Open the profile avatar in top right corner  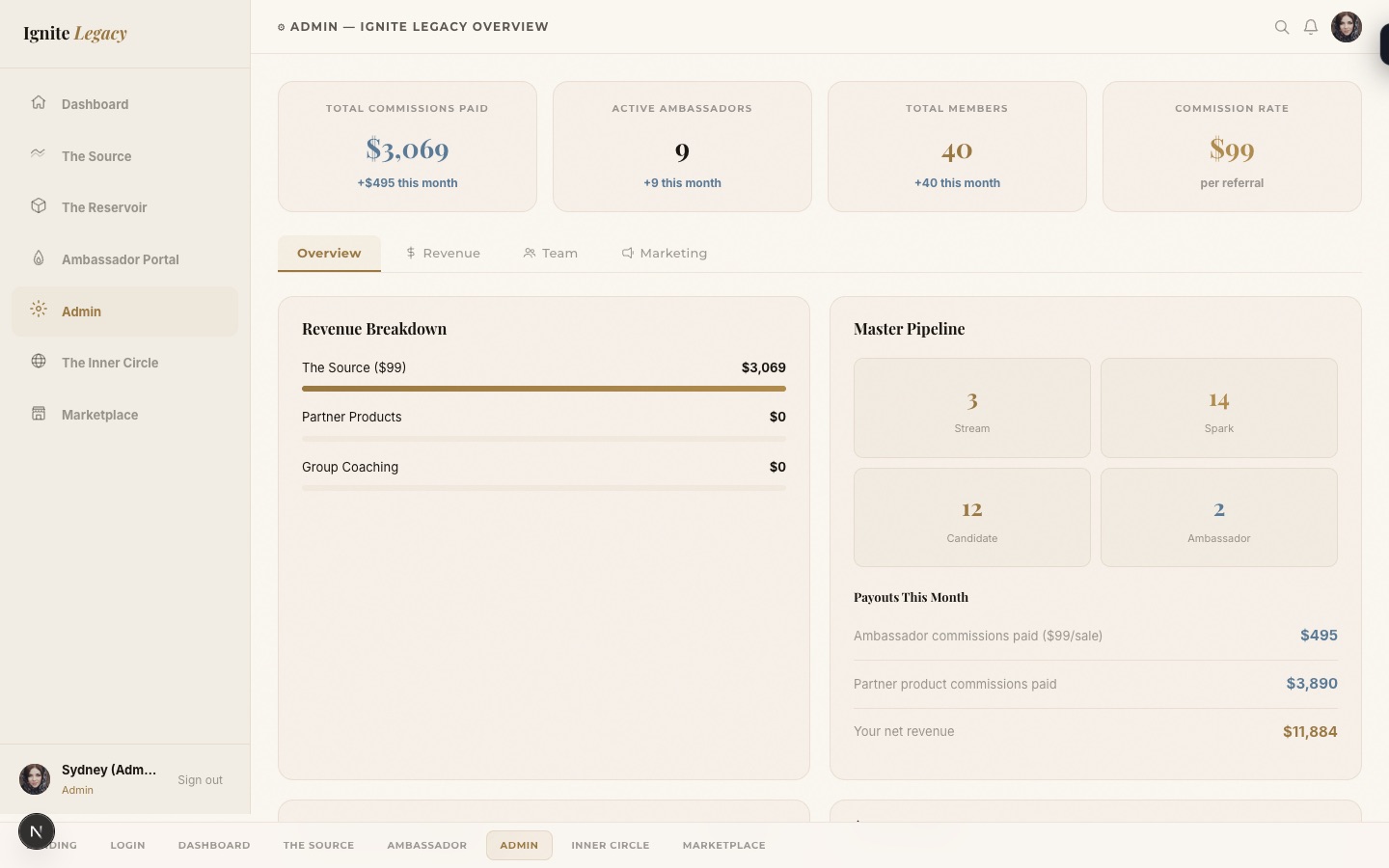tap(1347, 27)
